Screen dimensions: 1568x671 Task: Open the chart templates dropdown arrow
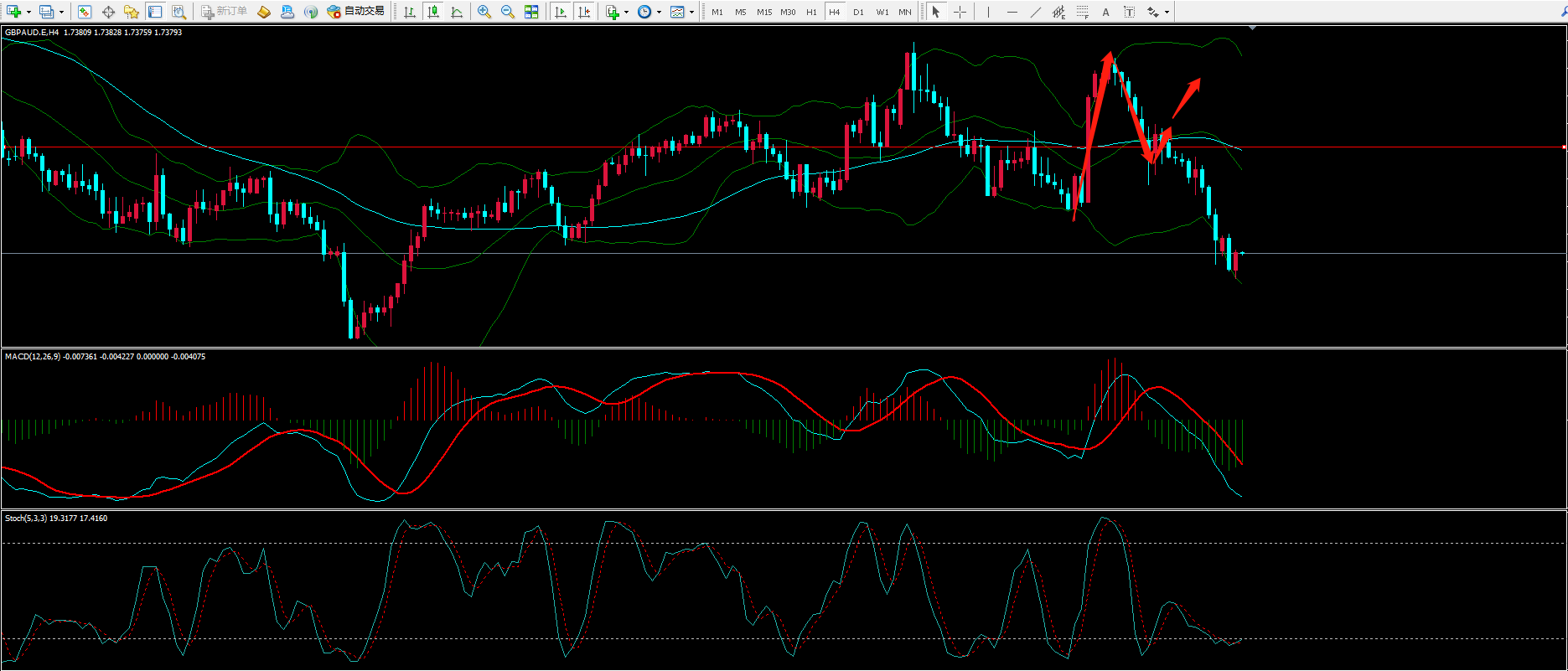click(691, 13)
